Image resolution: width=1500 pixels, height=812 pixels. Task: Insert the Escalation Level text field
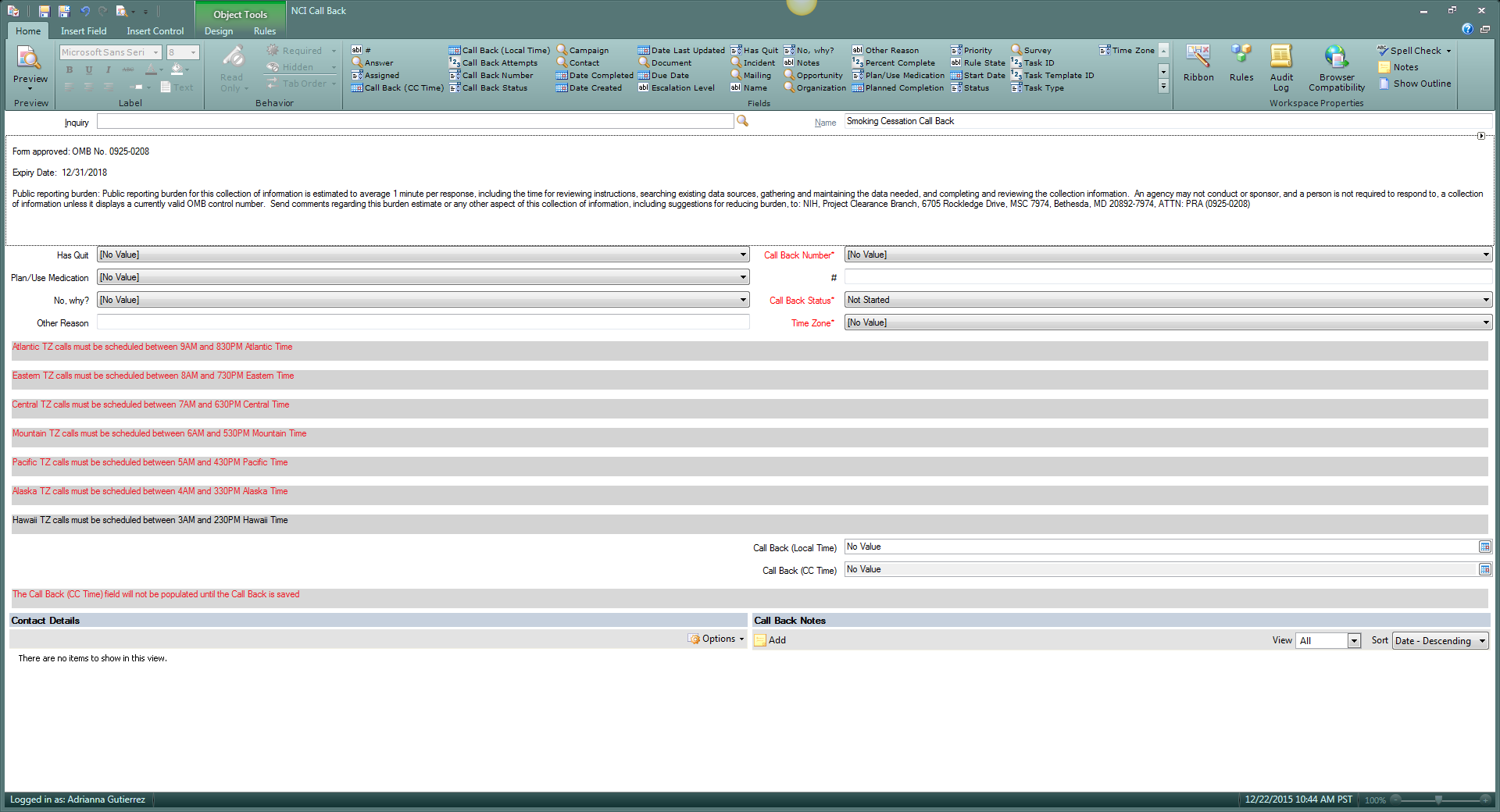[x=677, y=87]
